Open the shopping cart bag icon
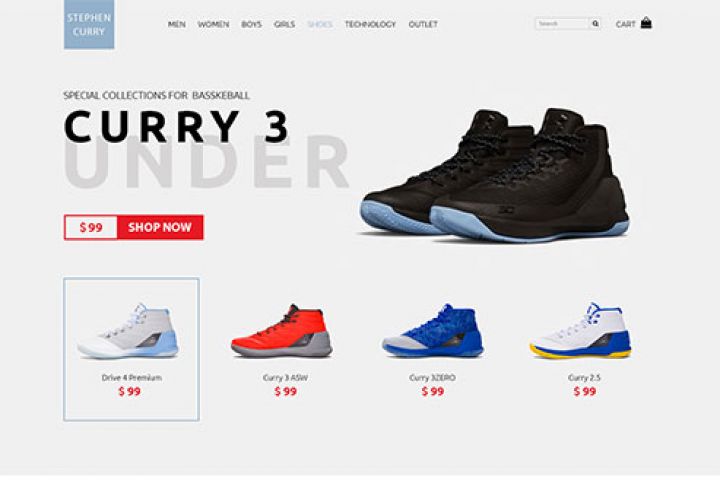 coord(646,23)
